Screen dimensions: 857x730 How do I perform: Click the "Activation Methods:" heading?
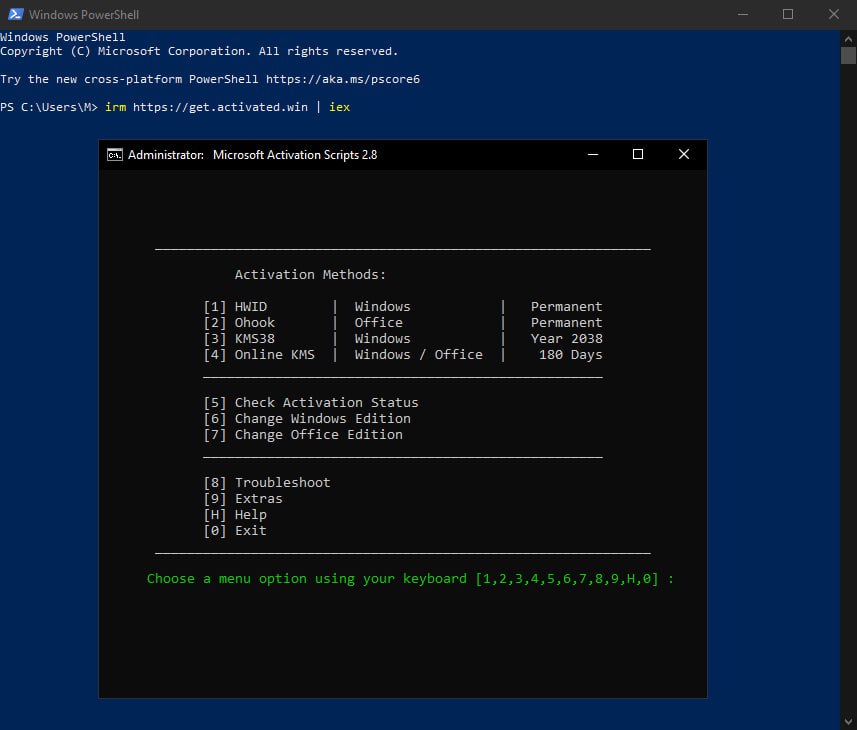310,274
